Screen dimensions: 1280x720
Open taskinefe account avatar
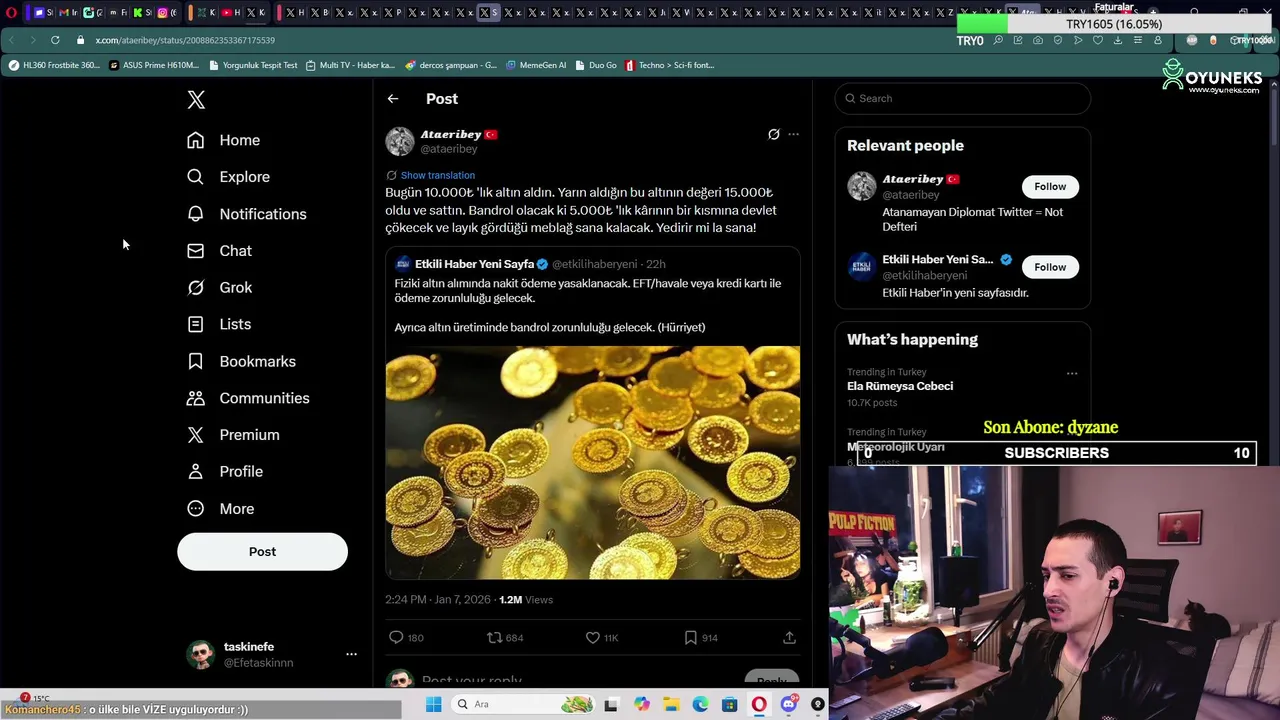tap(201, 654)
